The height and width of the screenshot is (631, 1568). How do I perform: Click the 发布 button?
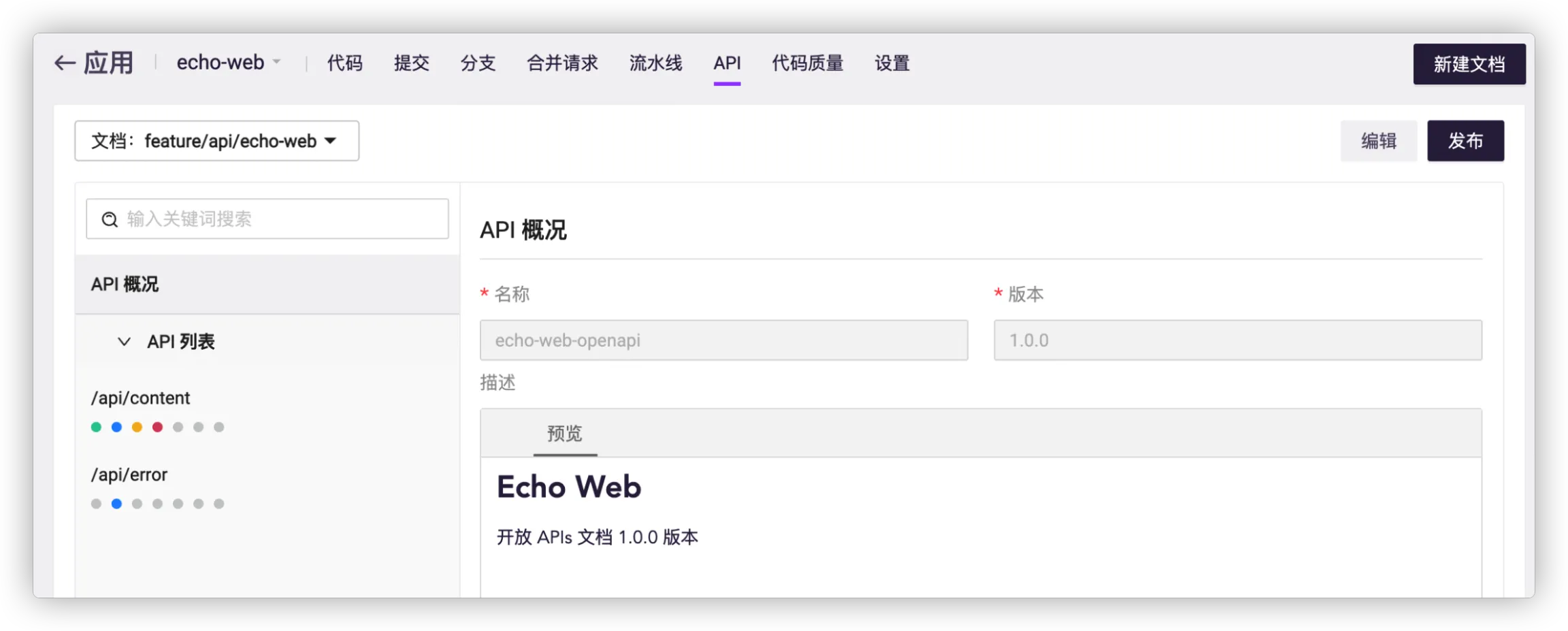(1465, 141)
